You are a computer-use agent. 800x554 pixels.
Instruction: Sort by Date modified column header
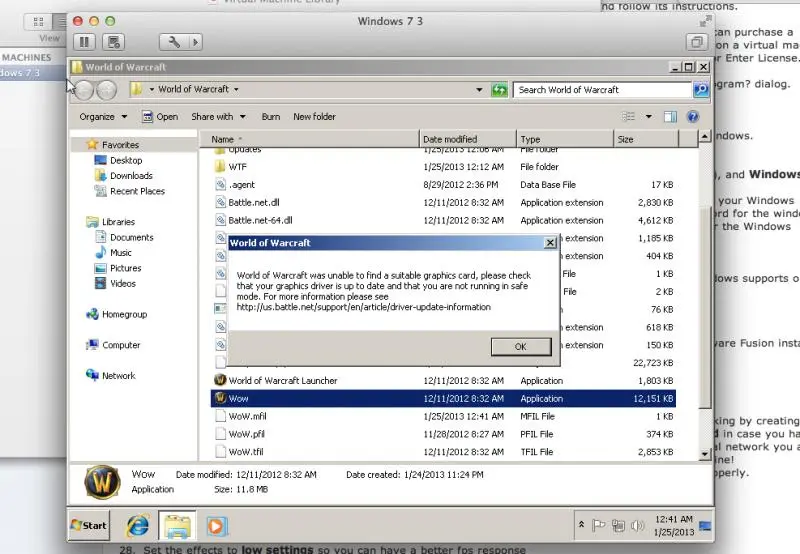point(468,139)
